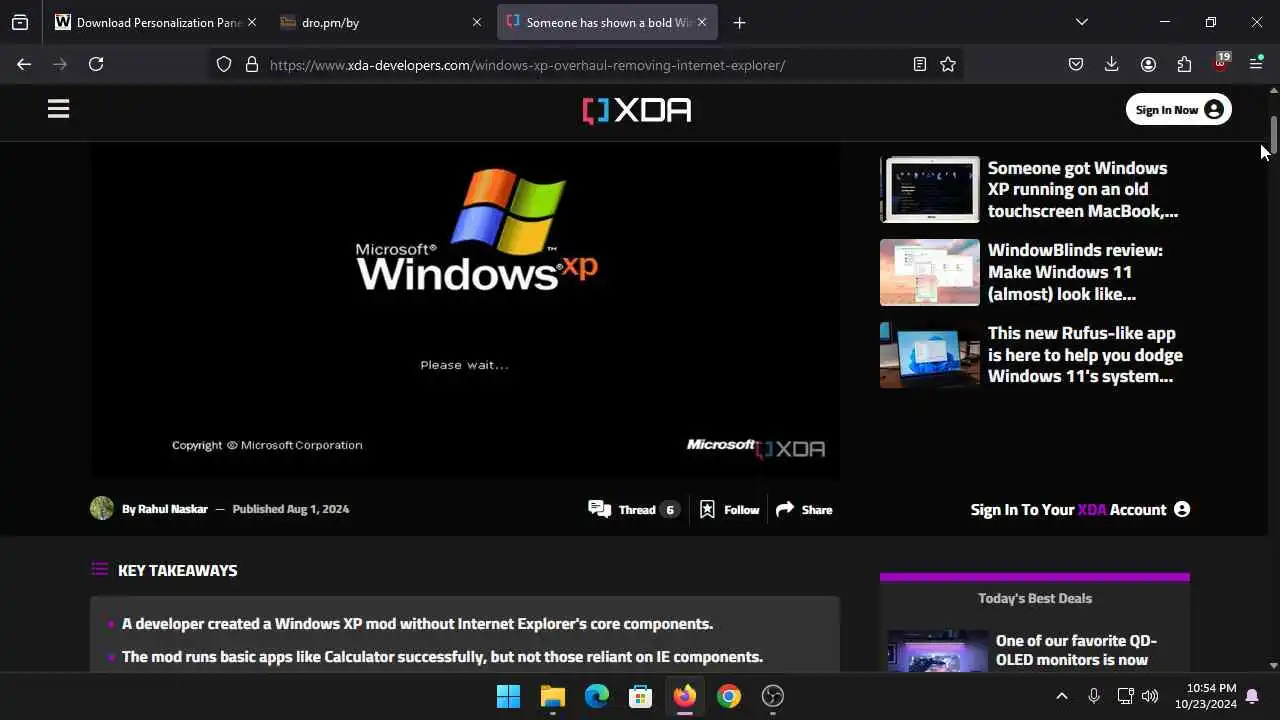The image size is (1280, 720).
Task: Open File Explorer from taskbar
Action: pos(552,696)
